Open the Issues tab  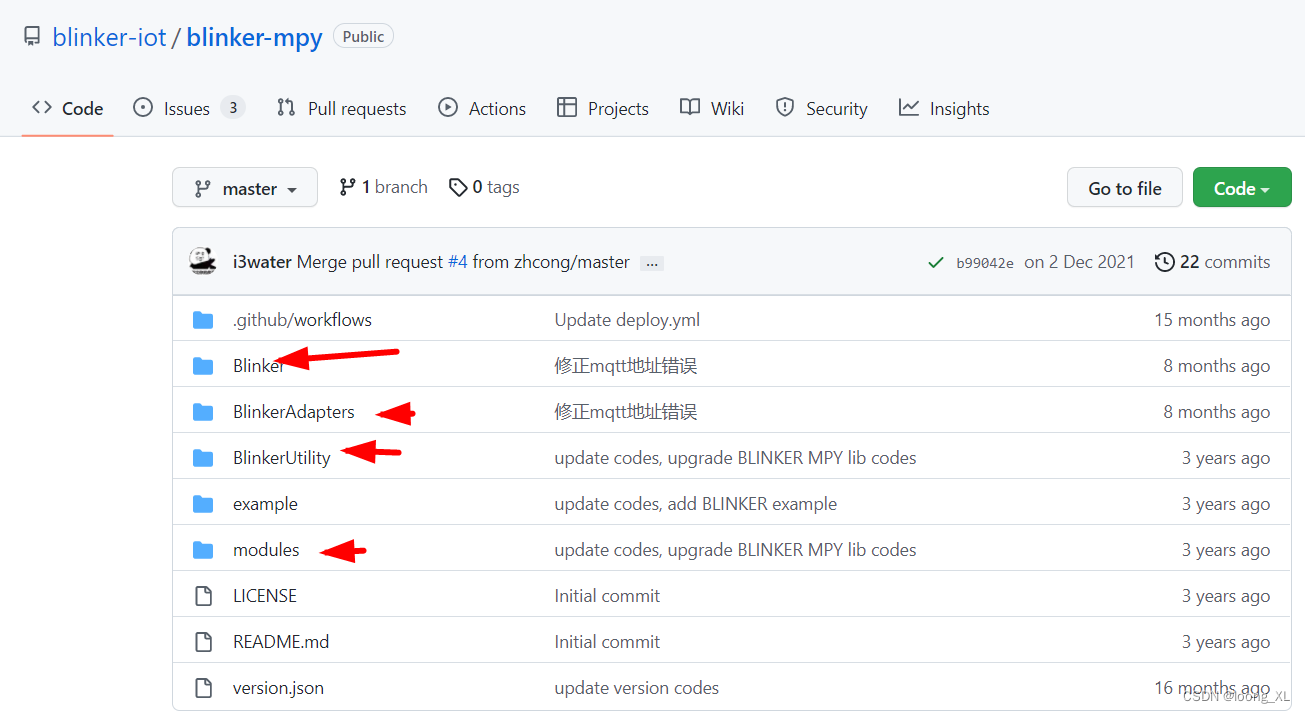pyautogui.click(x=189, y=108)
